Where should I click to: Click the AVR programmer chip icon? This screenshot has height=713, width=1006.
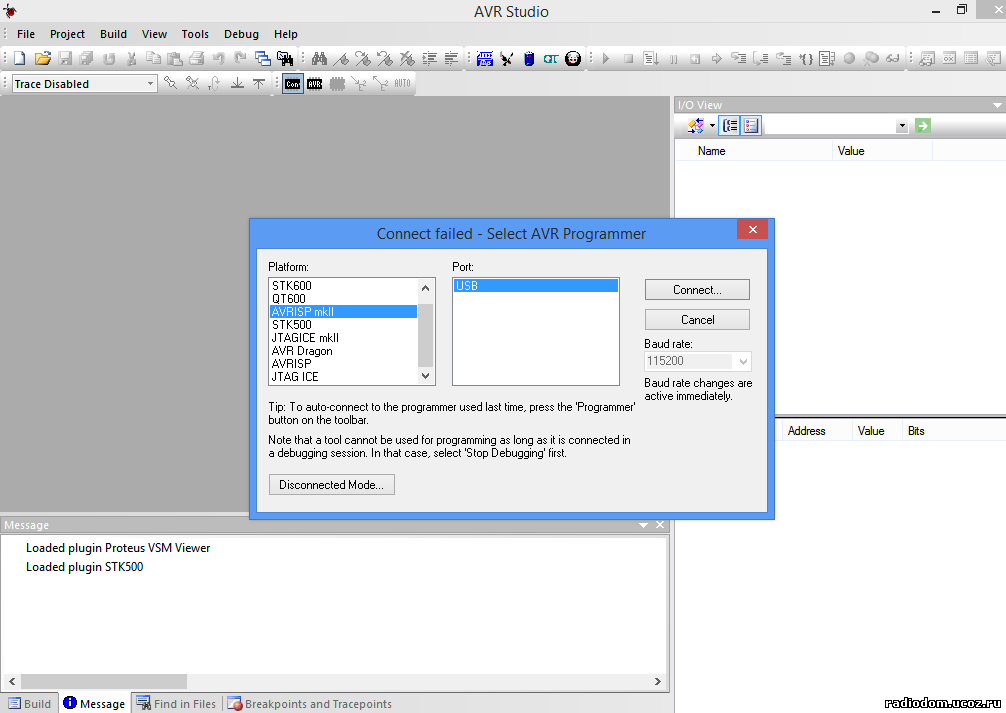(x=314, y=83)
